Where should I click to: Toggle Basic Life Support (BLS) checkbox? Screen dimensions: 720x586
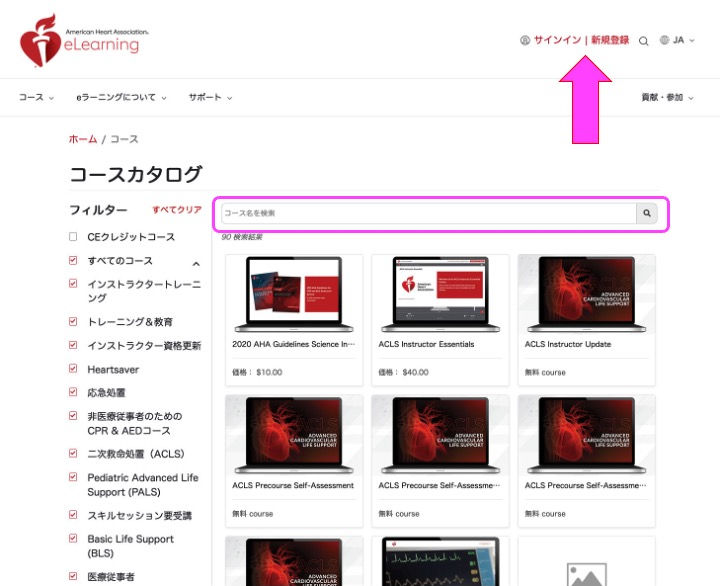(73, 538)
